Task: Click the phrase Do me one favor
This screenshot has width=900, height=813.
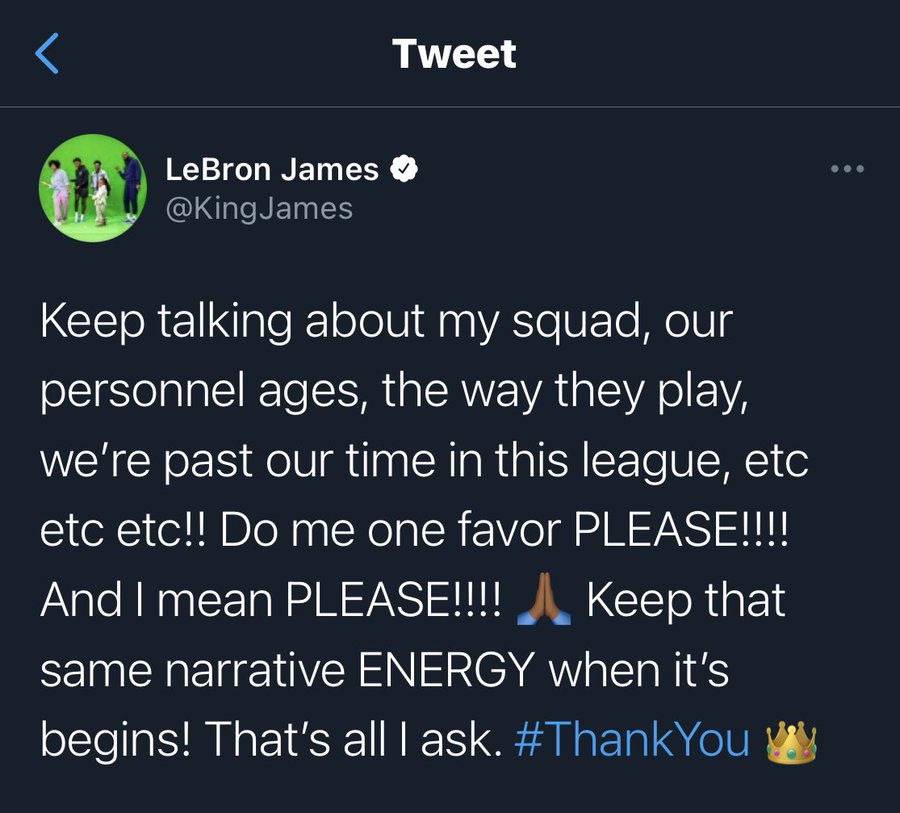Action: point(373,532)
